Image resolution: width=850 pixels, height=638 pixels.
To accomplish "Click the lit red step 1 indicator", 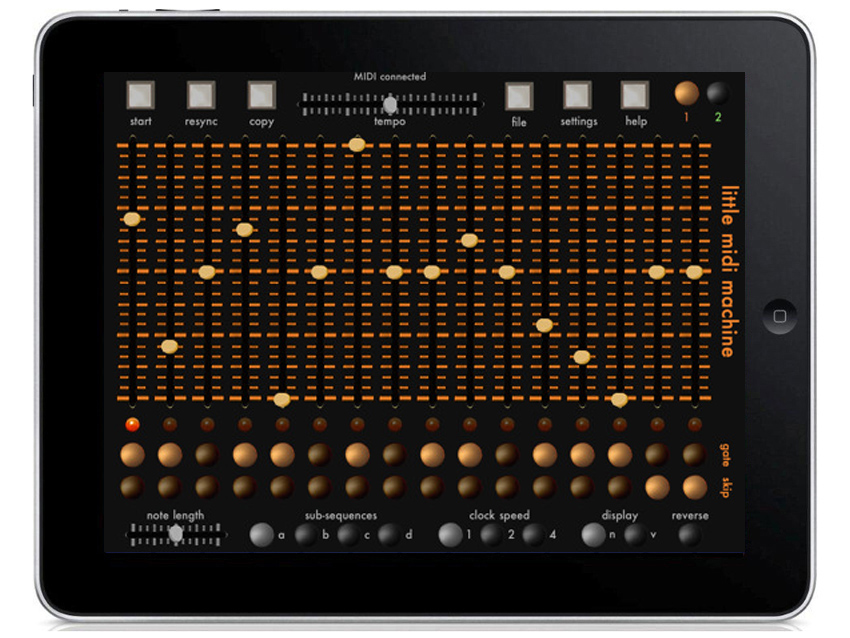I will [x=132, y=424].
